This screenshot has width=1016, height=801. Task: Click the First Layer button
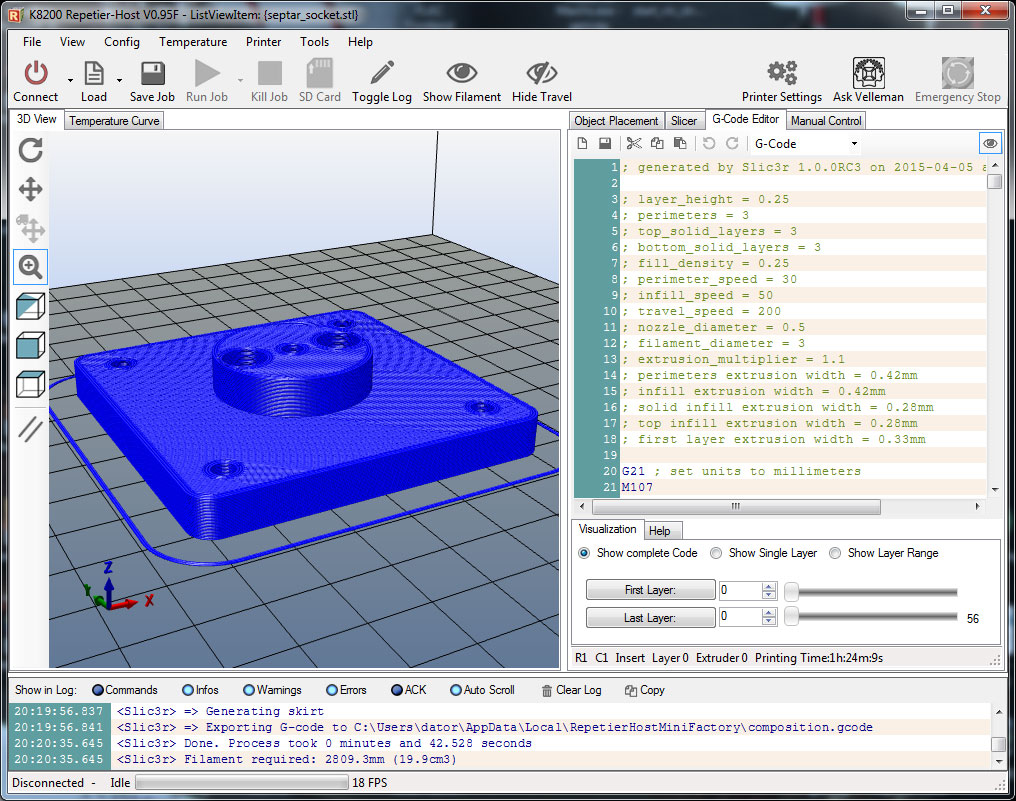click(651, 590)
